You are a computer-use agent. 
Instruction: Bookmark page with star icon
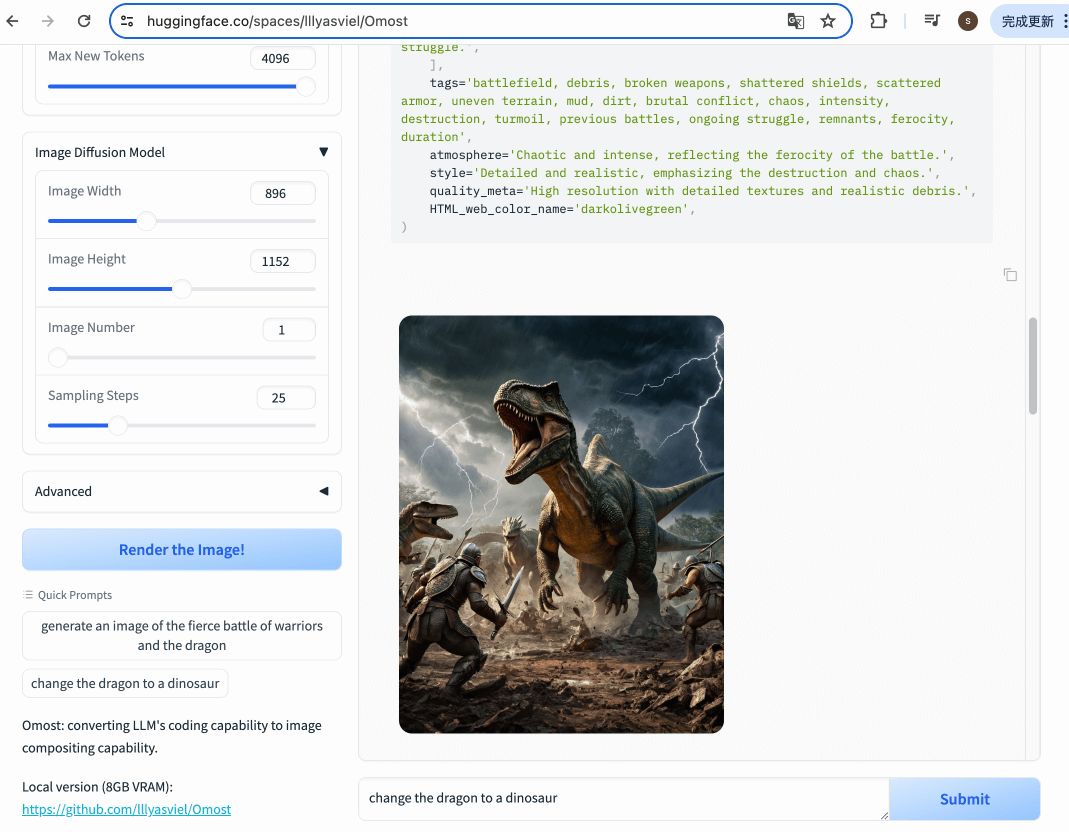click(828, 21)
